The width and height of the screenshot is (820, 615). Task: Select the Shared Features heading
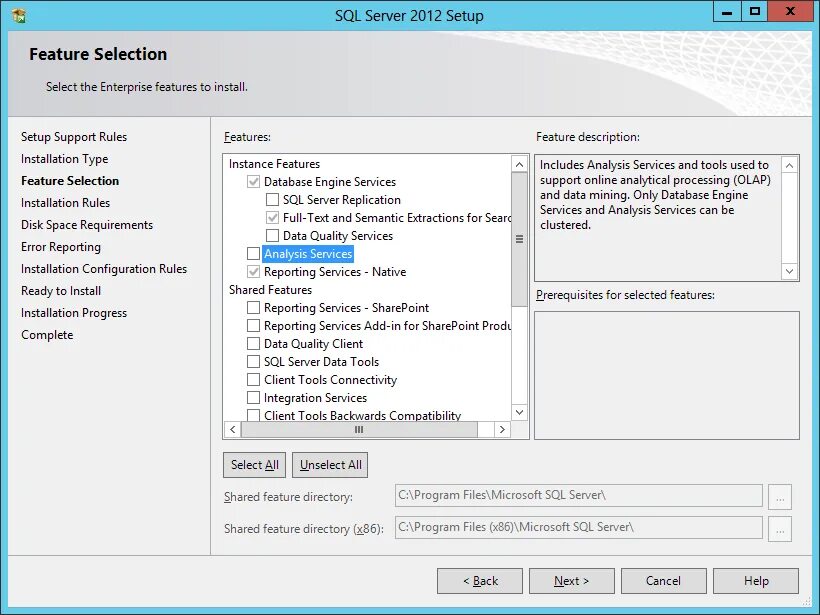270,290
